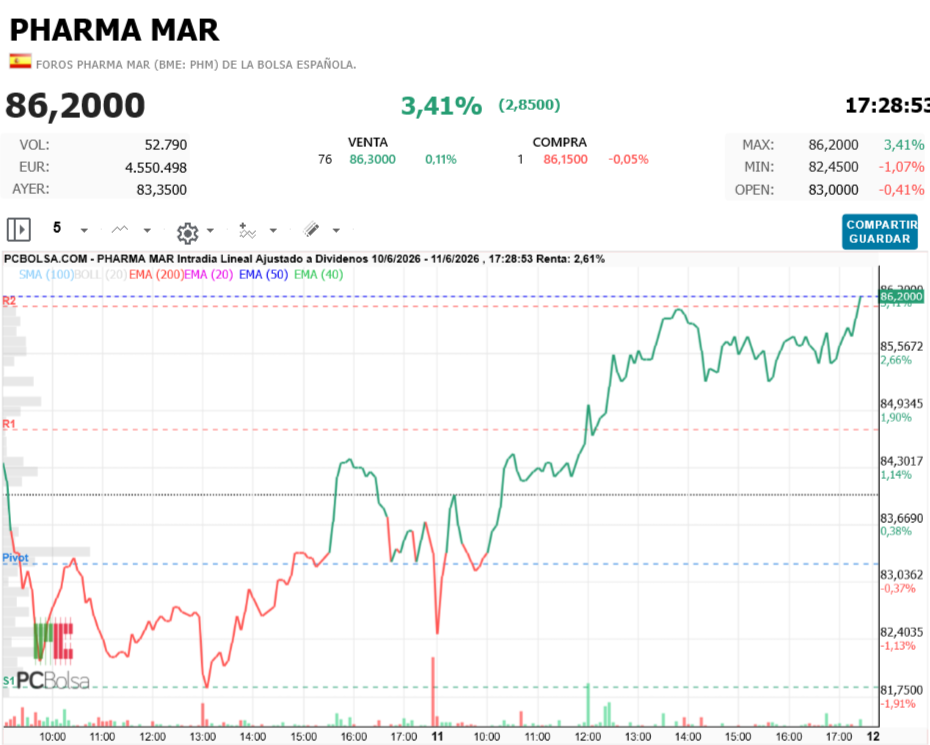Image resolution: width=930 pixels, height=745 pixels.
Task: Click the 3,41% daily change
Action: (441, 106)
